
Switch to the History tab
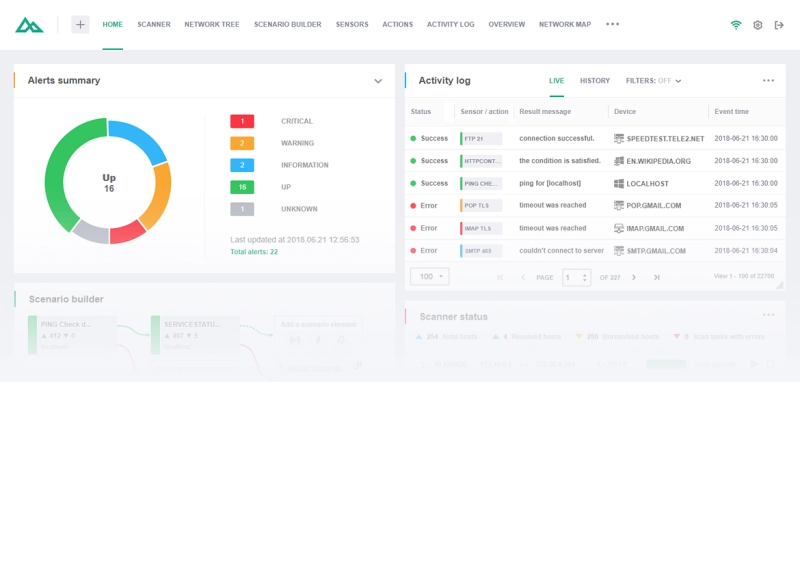[595, 81]
